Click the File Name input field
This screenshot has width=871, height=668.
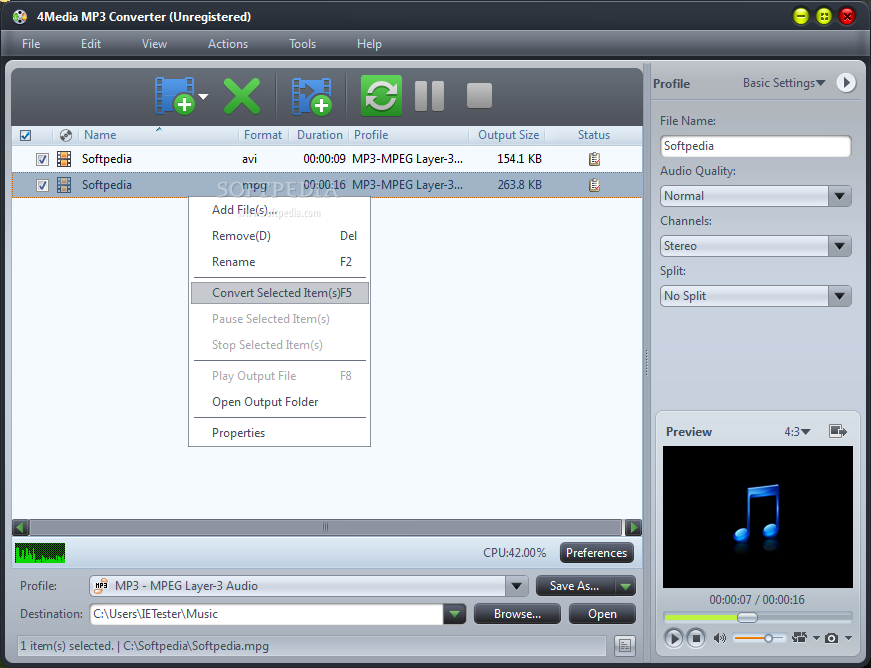click(755, 146)
